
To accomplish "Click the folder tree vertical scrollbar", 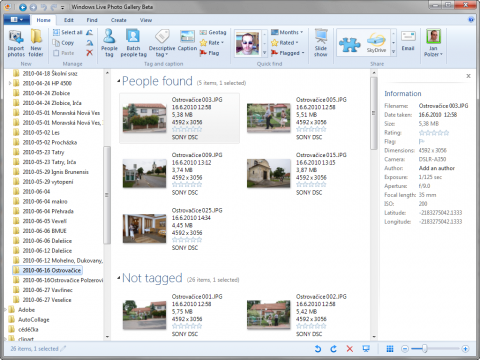I will (x=107, y=195).
